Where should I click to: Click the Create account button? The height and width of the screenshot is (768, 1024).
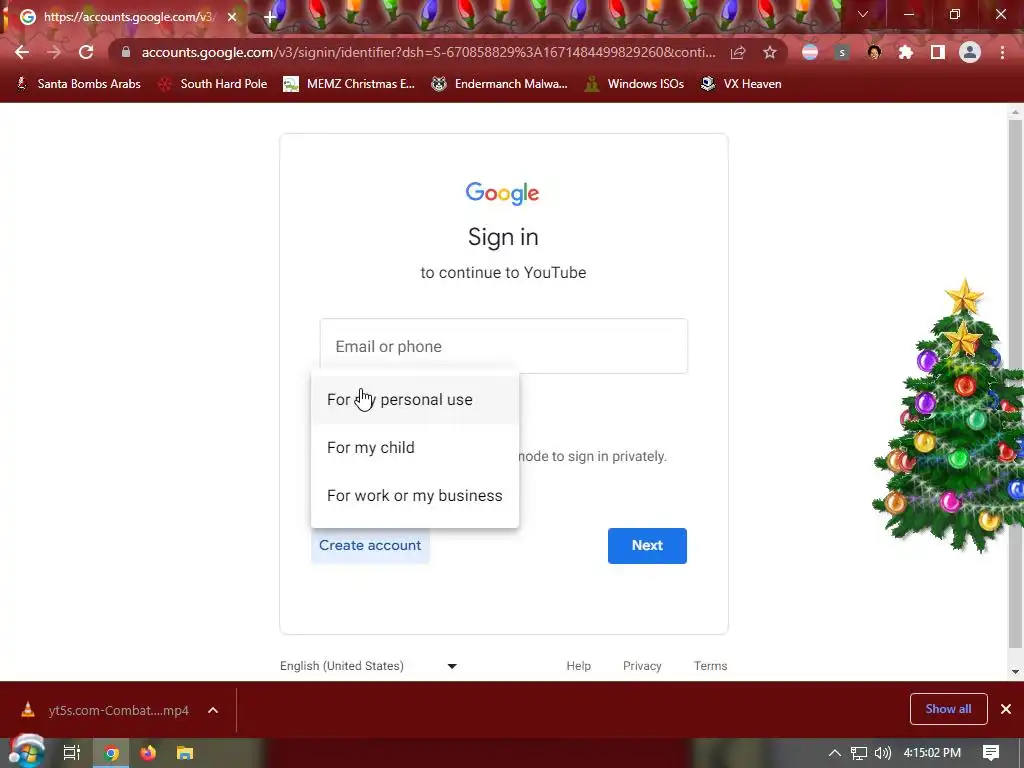(x=370, y=545)
